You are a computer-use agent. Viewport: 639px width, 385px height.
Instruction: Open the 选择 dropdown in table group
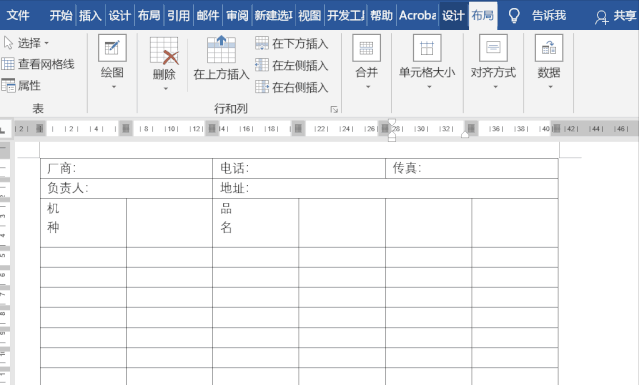point(33,43)
